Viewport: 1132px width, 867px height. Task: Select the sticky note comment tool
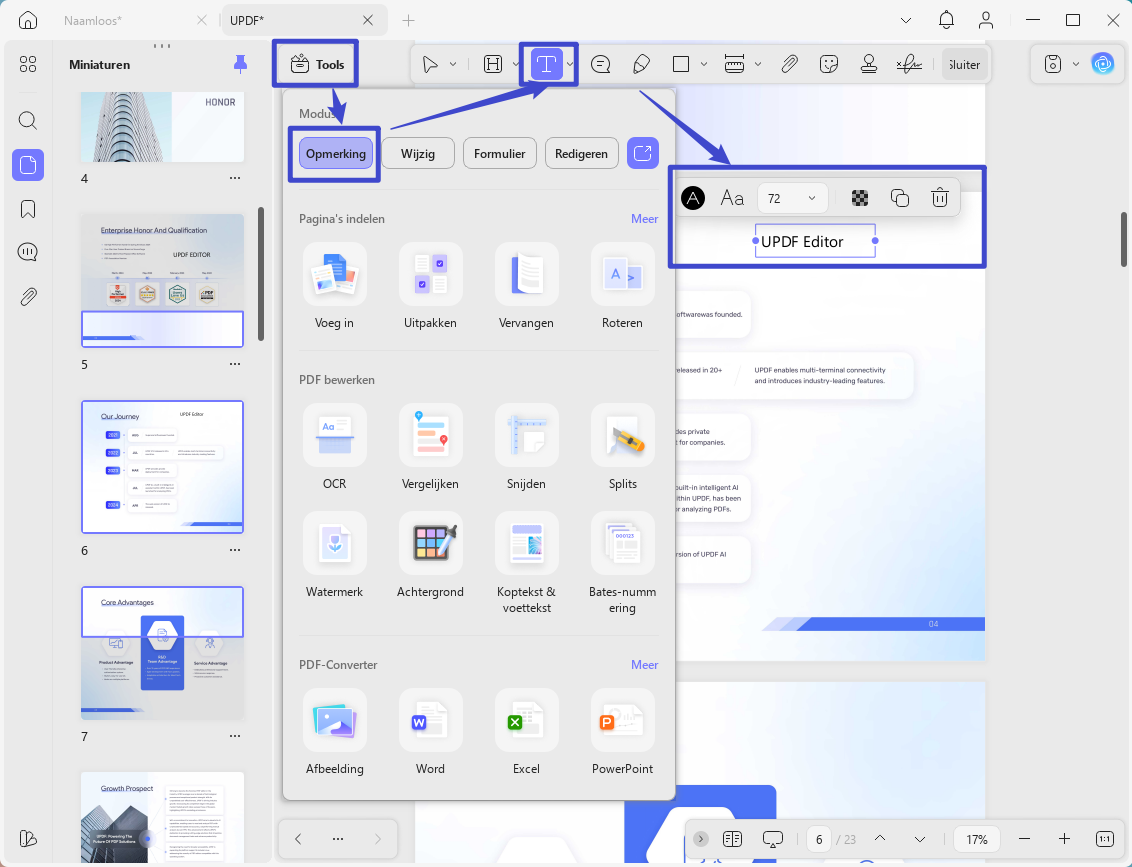click(x=601, y=64)
